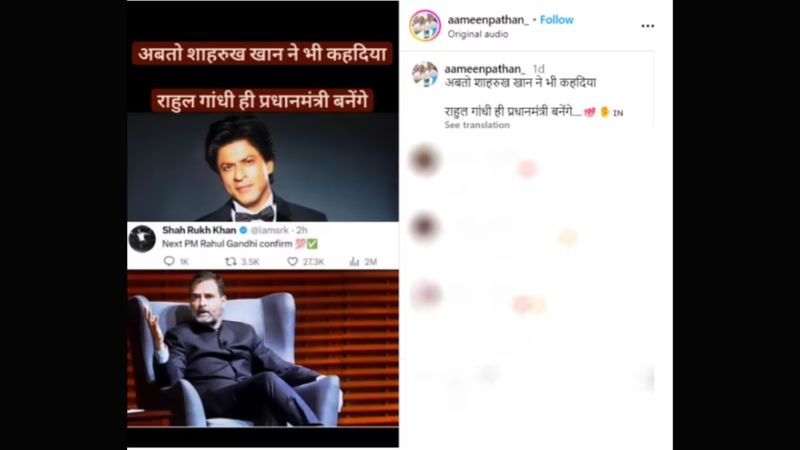Click the views bar-chart icon showing 2M
Screen dimensions: 800x450
click(354, 261)
